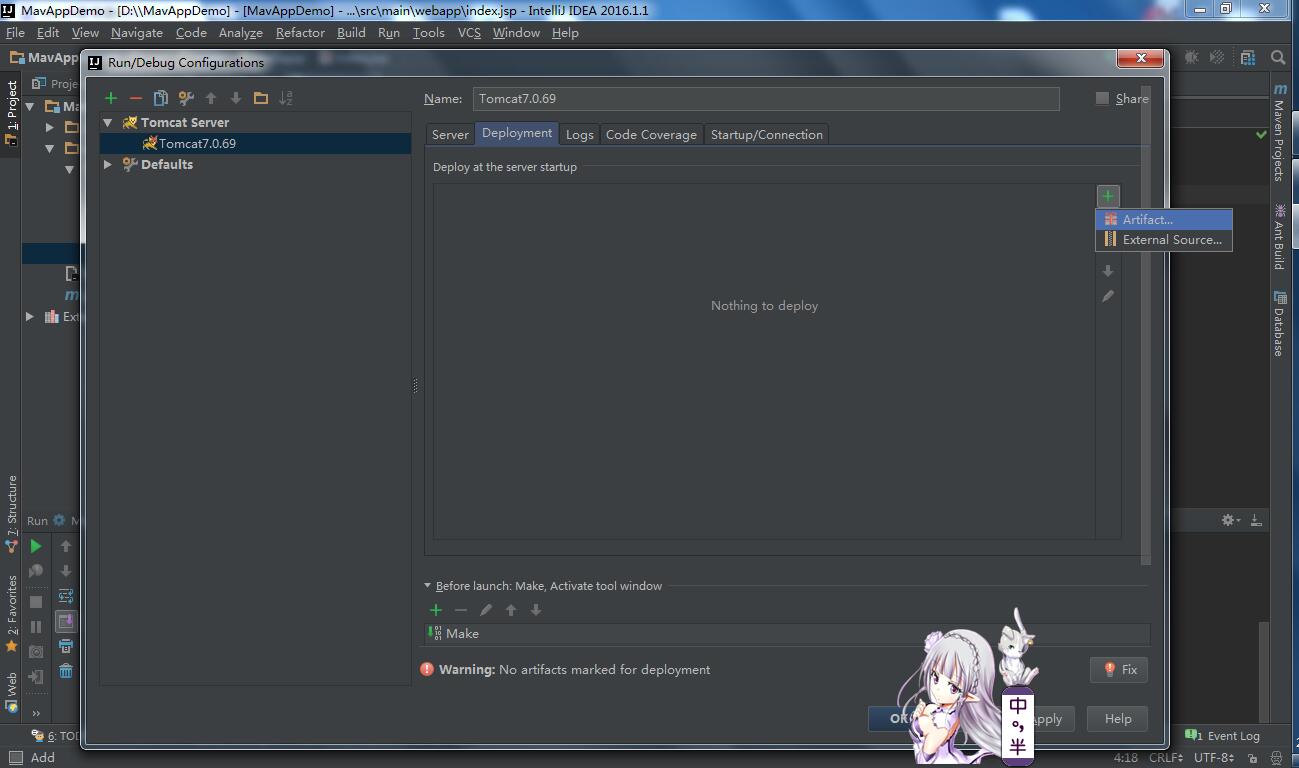Click Debug bug icon in main toolbar

tap(1192, 57)
